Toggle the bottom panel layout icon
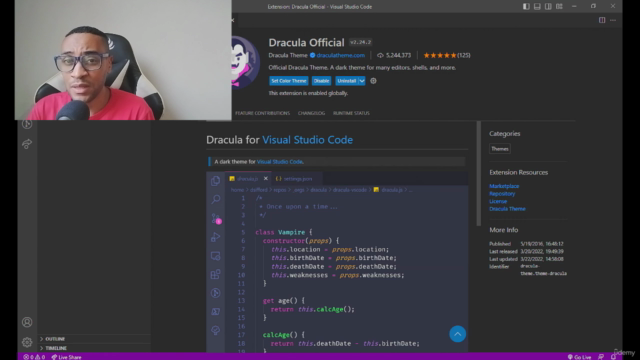Viewport: 640px width, 360px height. click(537, 7)
